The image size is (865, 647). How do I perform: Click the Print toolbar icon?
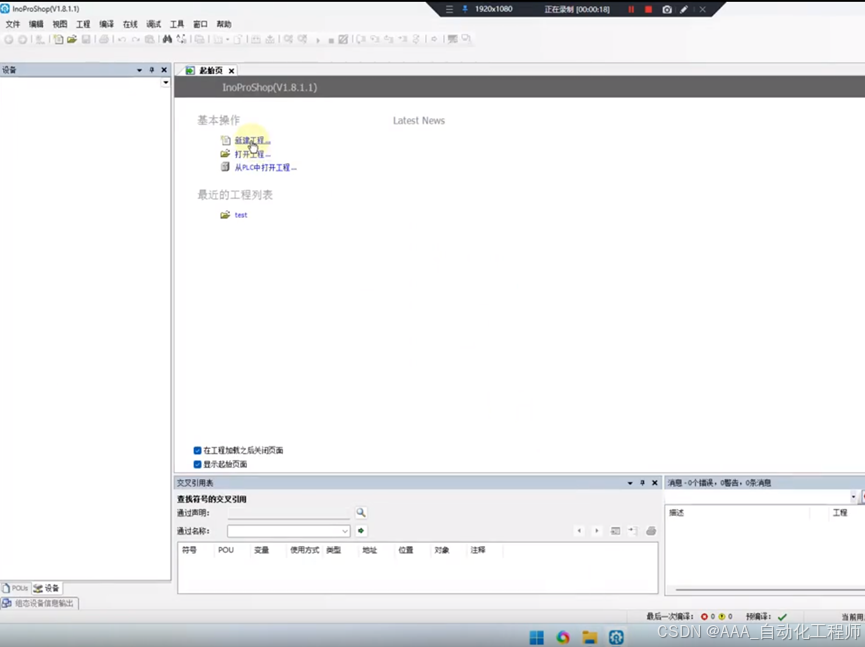(x=104, y=39)
